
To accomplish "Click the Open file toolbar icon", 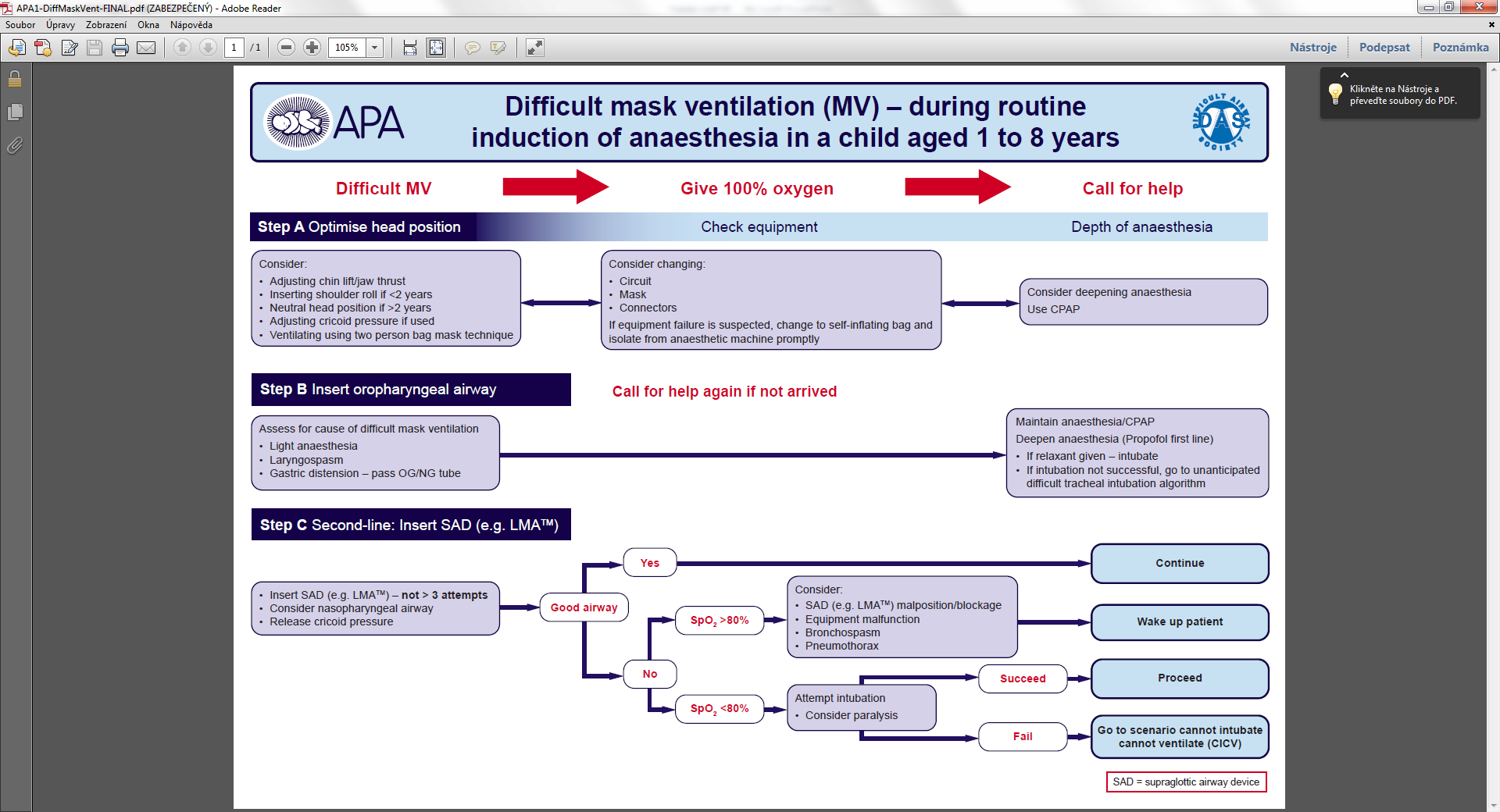I will [x=16, y=48].
